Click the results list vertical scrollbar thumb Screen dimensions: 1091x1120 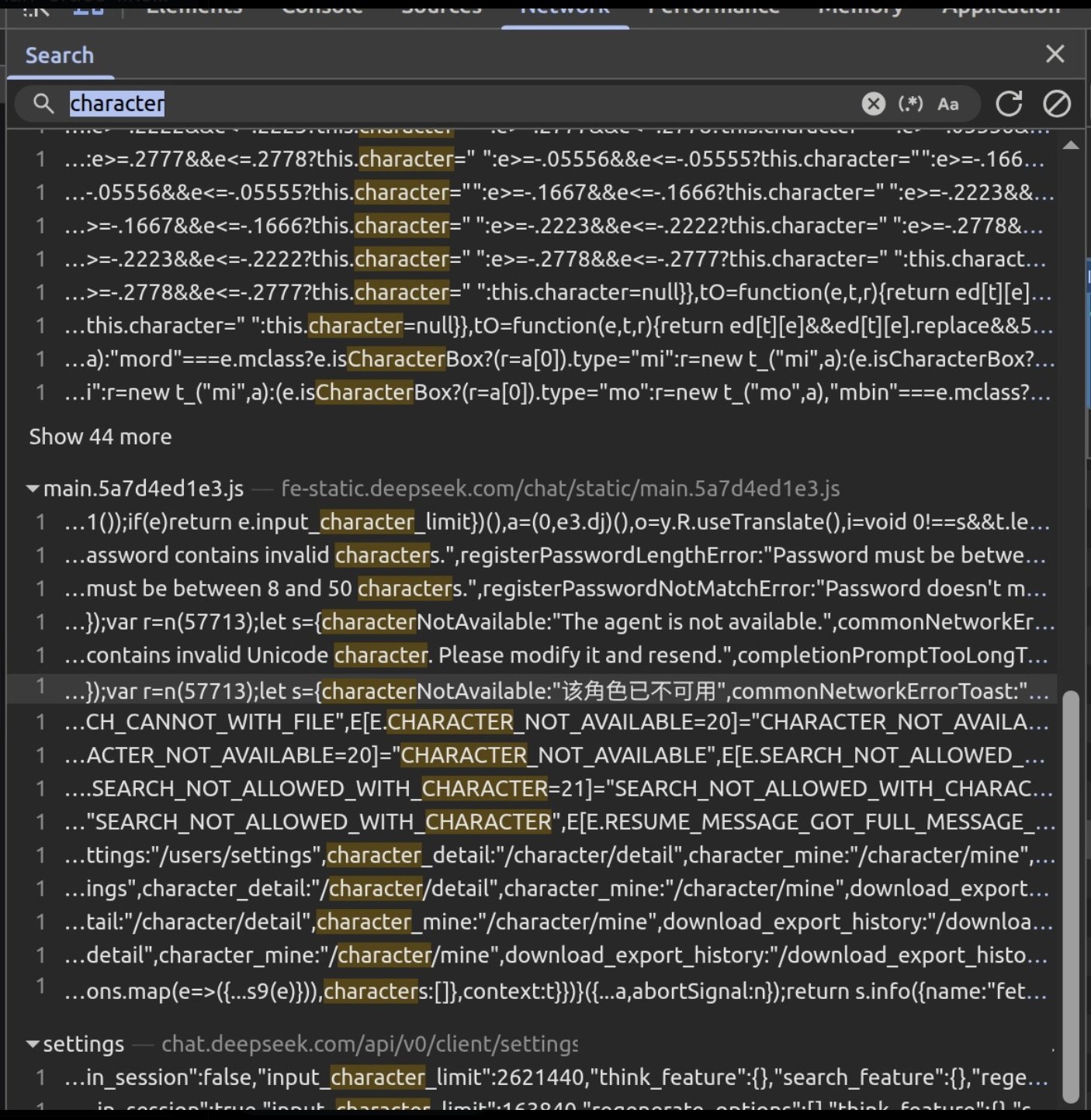(1071, 896)
